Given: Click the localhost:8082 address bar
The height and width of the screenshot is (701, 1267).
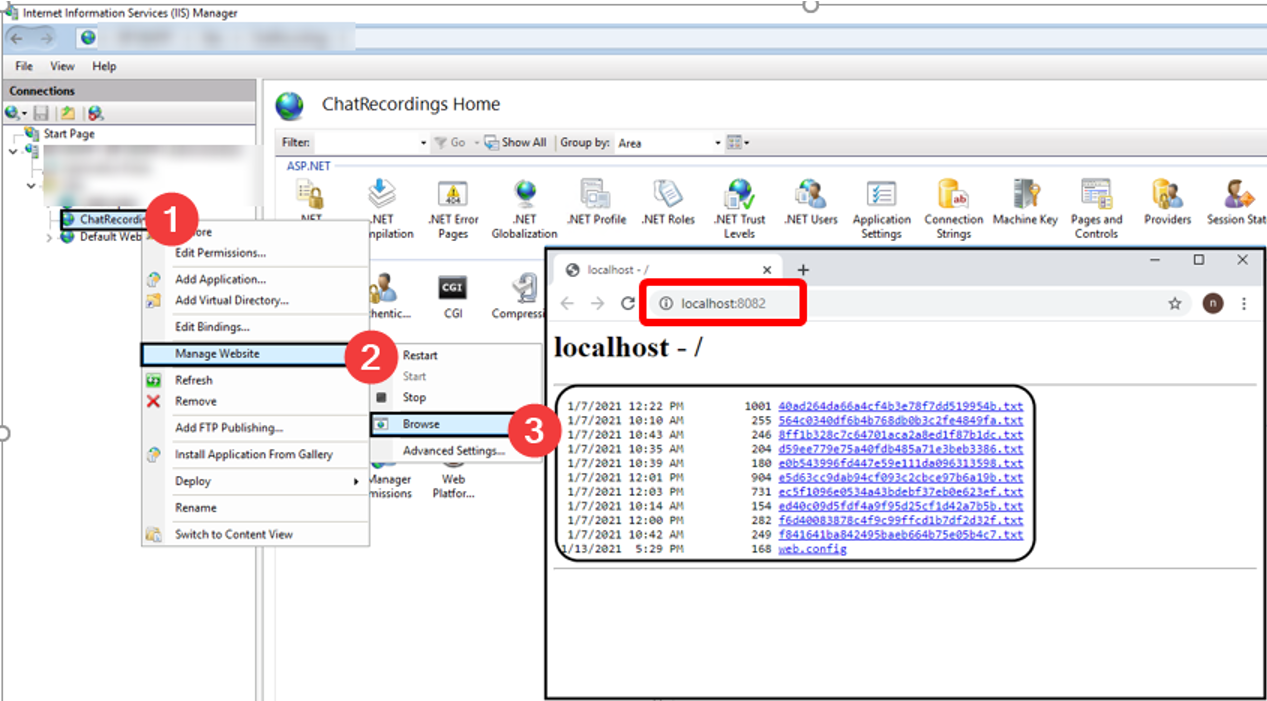Looking at the screenshot, I should coord(920,303).
